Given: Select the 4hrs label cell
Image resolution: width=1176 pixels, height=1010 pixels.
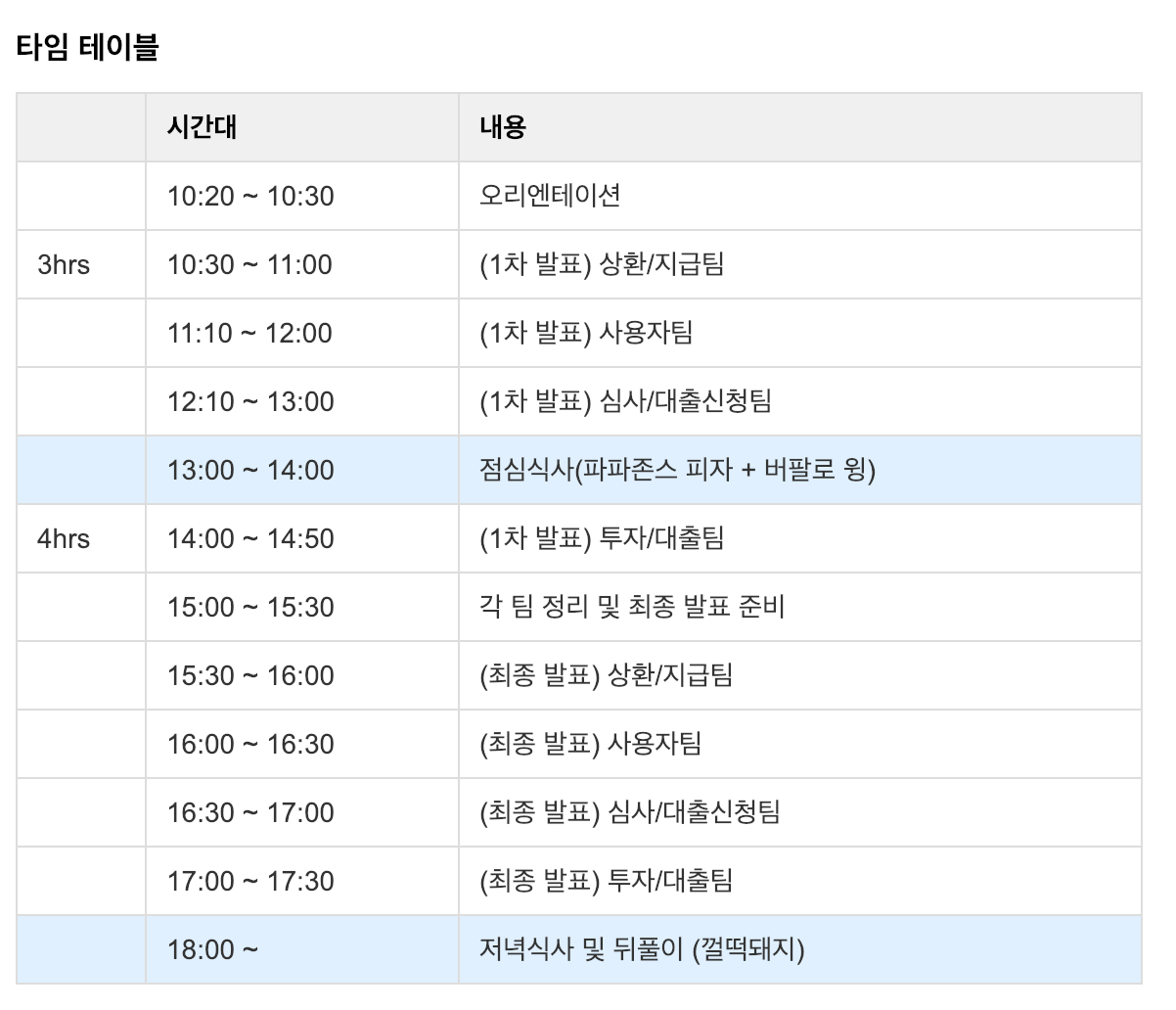Looking at the screenshot, I should tap(81, 538).
